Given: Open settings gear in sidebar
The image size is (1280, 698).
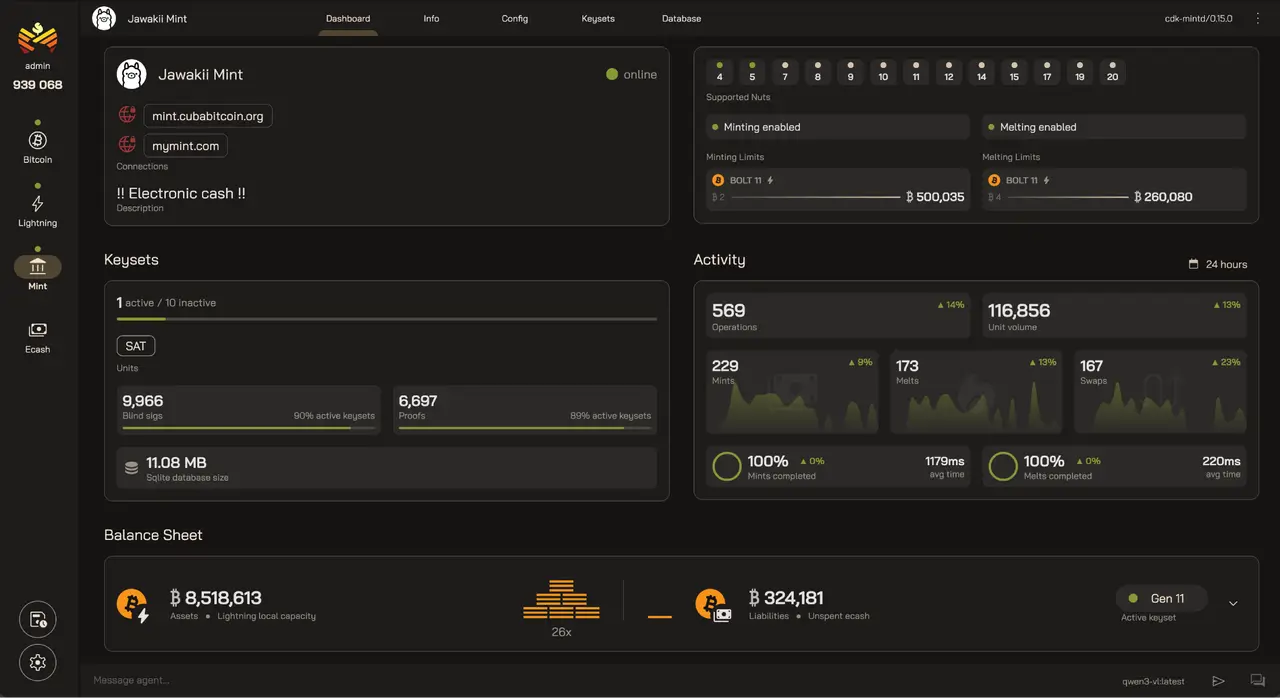Looking at the screenshot, I should click(x=38, y=662).
